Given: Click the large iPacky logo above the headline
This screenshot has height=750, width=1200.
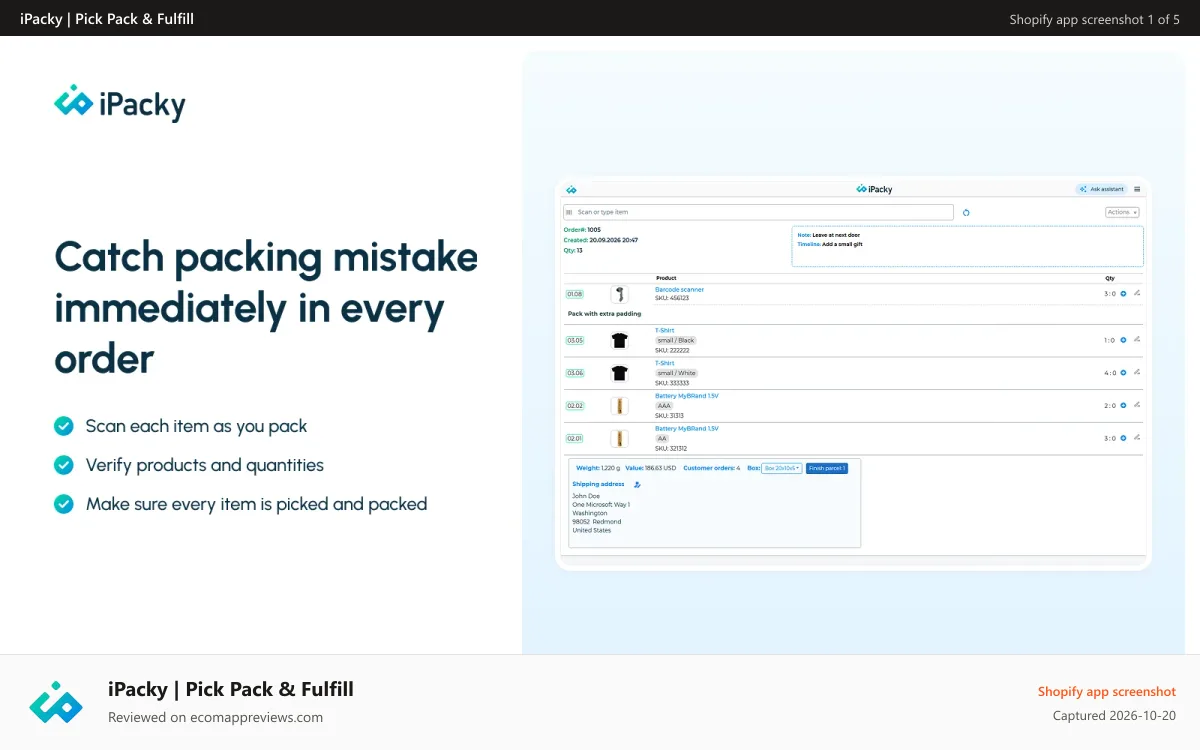Looking at the screenshot, I should [x=119, y=104].
